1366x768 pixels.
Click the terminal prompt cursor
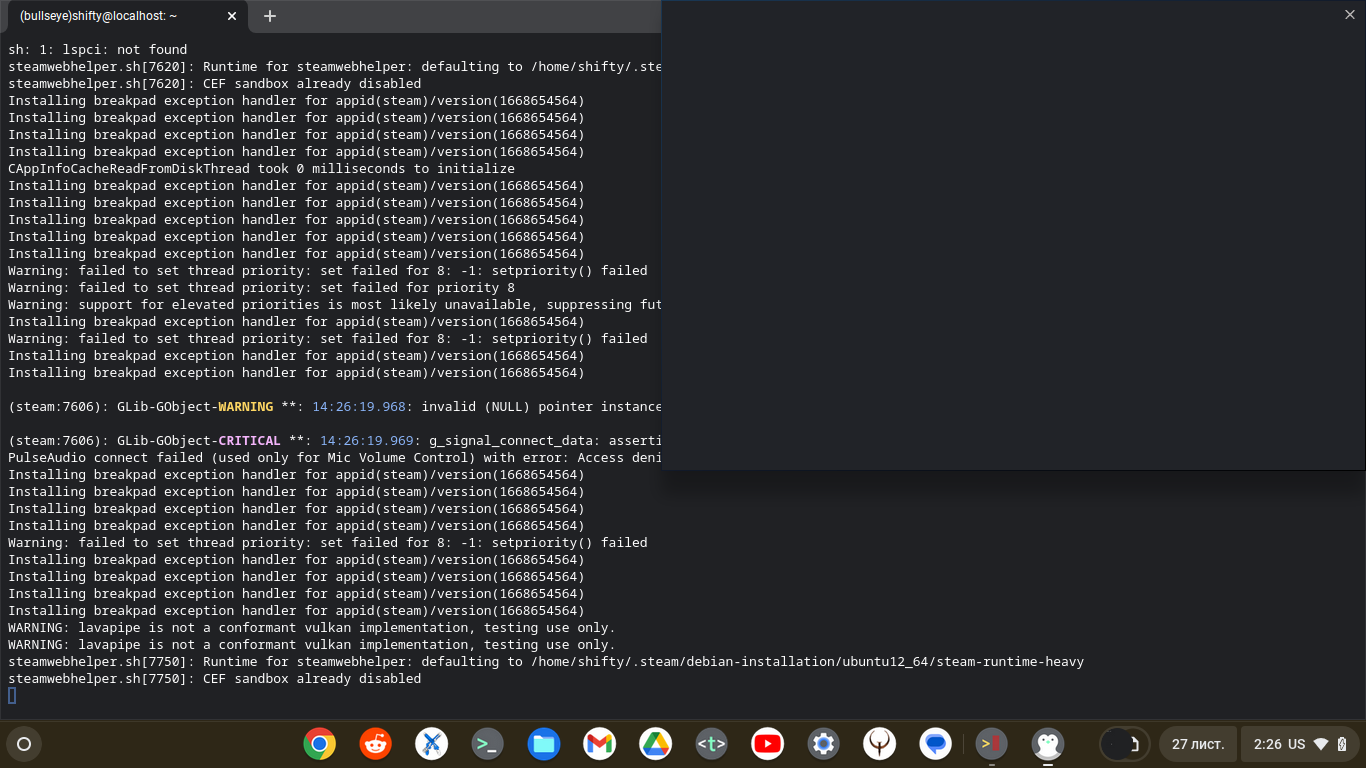(11, 695)
